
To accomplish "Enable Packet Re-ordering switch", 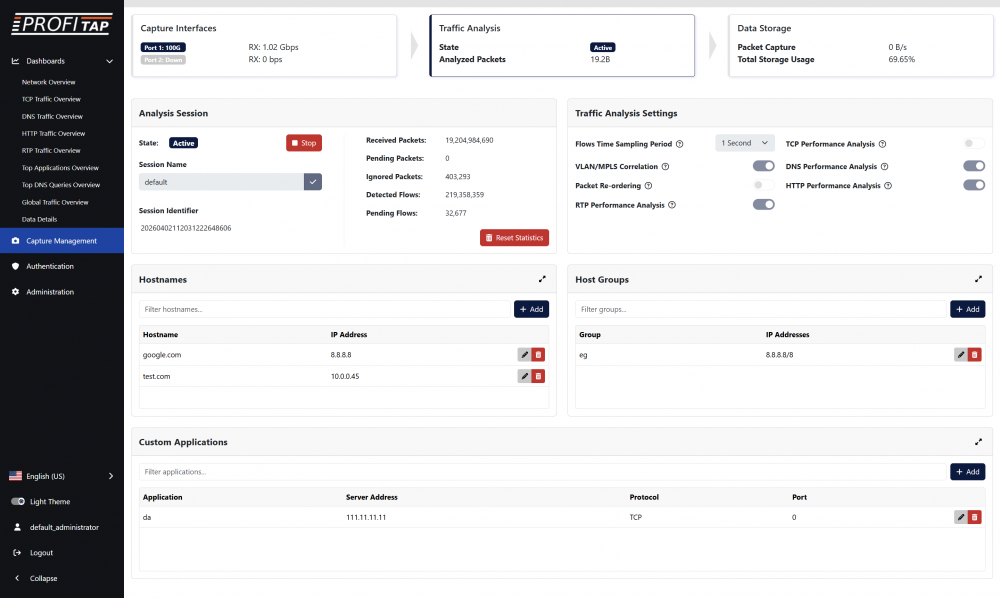I will (764, 185).
